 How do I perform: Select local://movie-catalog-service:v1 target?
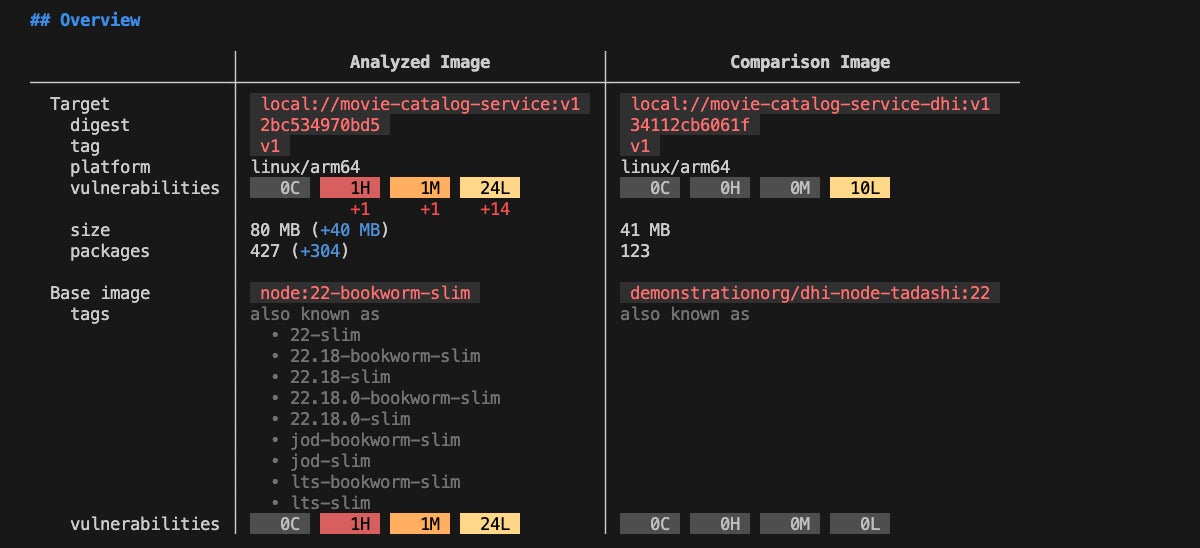[420, 104]
